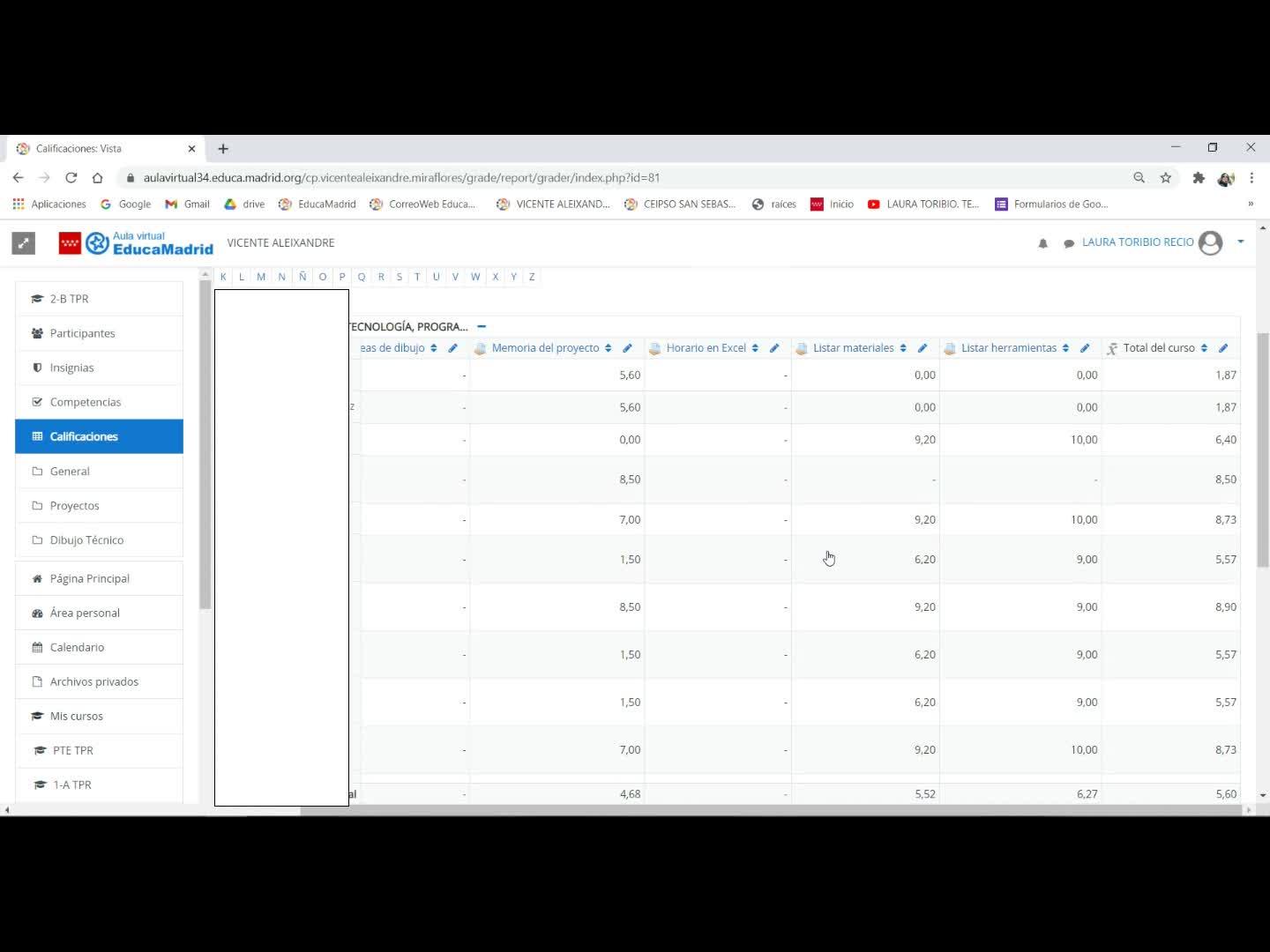Click the browser home button
The image size is (1270, 952).
pos(98,177)
